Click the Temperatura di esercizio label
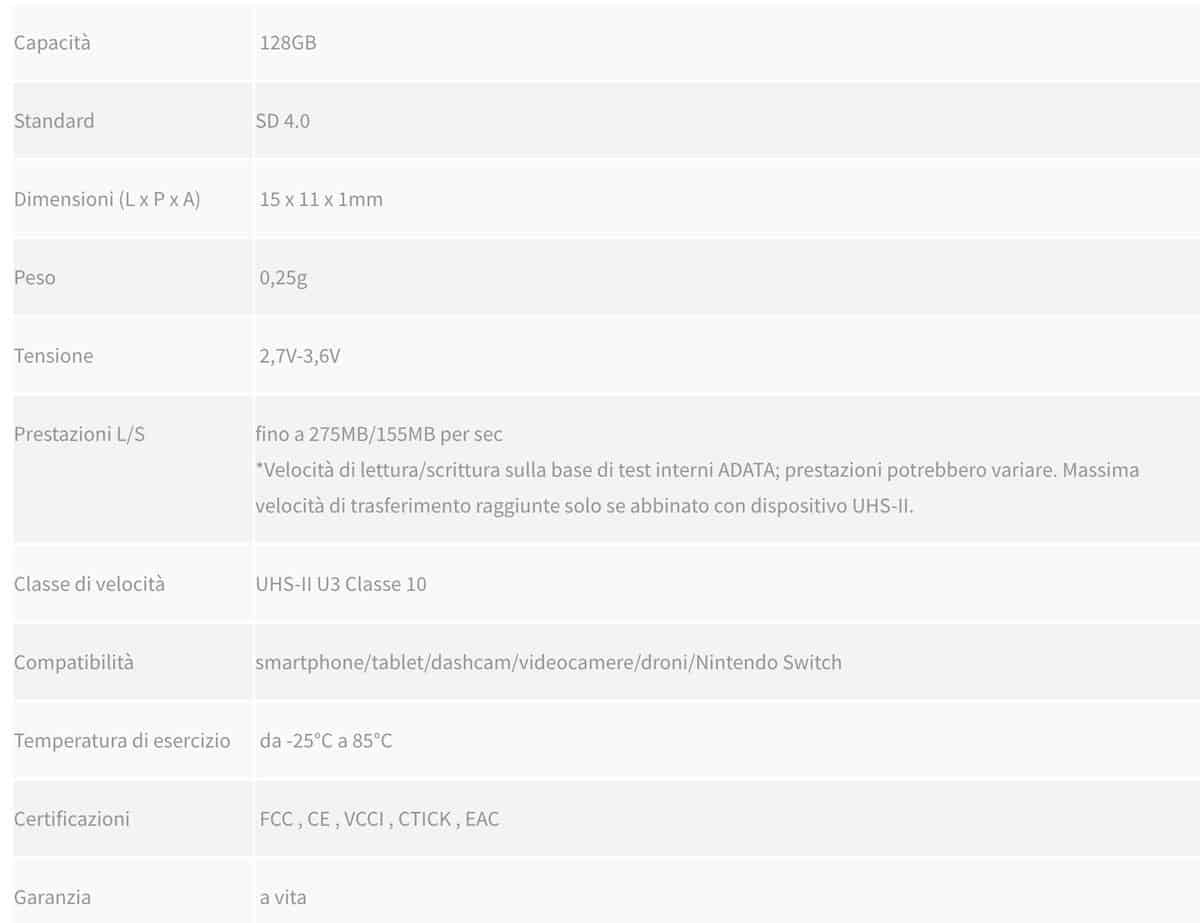This screenshot has height=923, width=1200. point(122,741)
